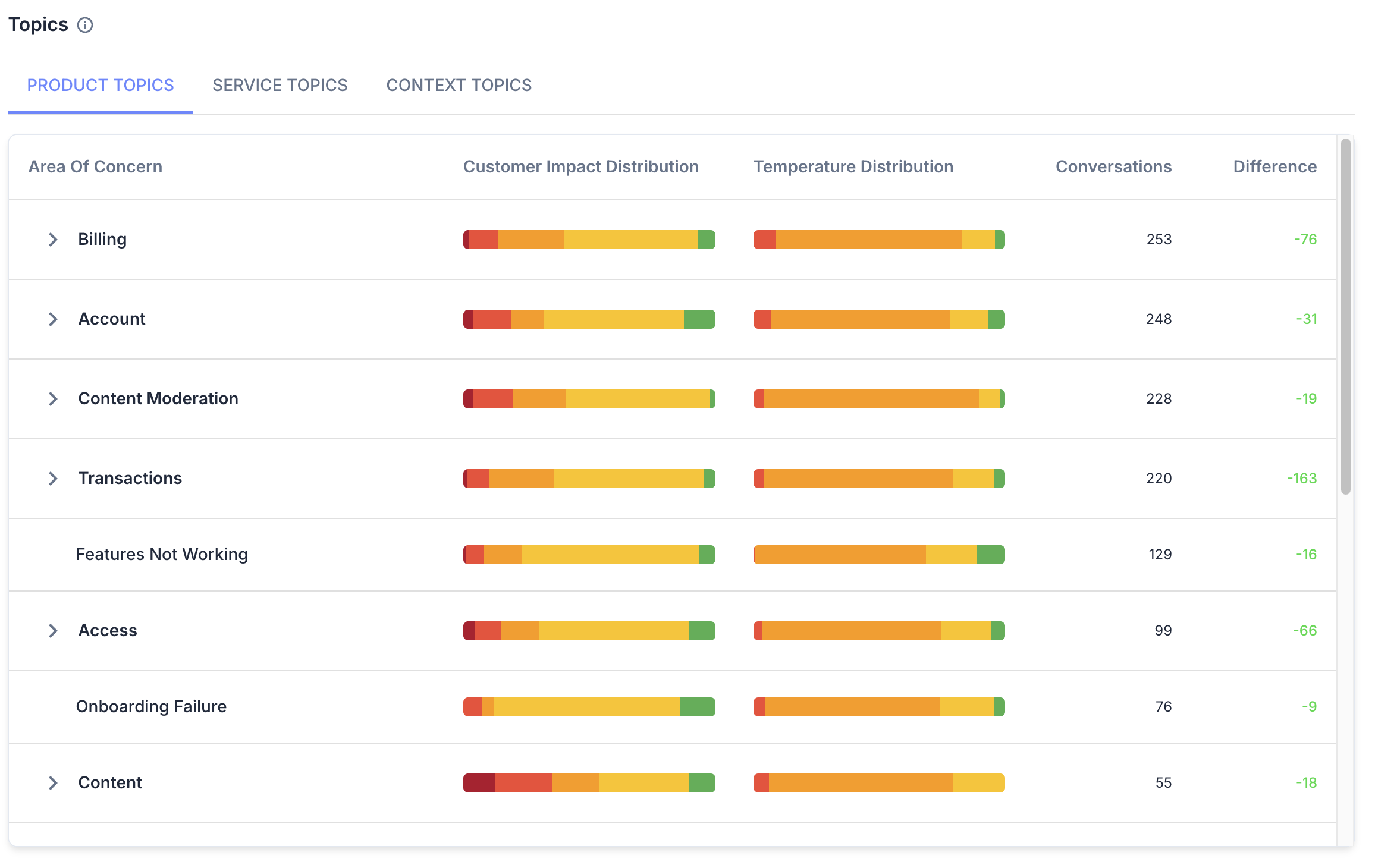Click Account's conversation count 248
This screenshot has width=1375, height=868.
[x=1159, y=319]
